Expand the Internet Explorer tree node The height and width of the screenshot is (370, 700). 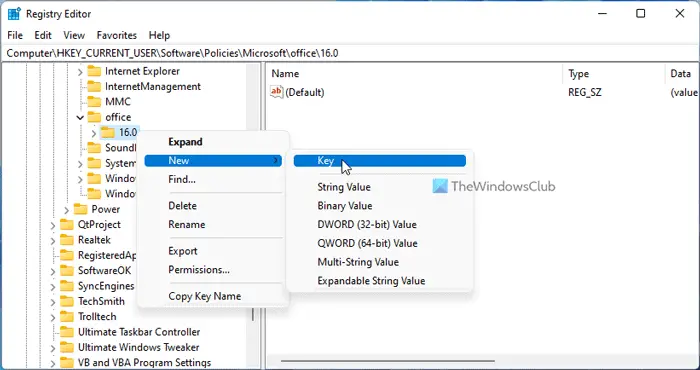(x=80, y=71)
